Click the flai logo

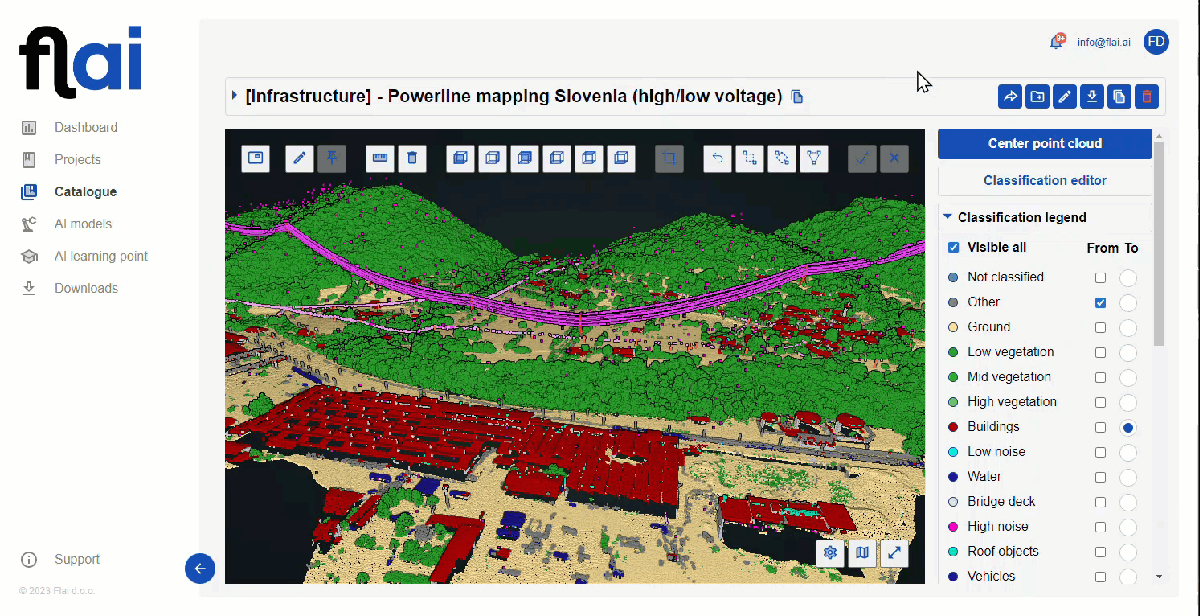(81, 62)
